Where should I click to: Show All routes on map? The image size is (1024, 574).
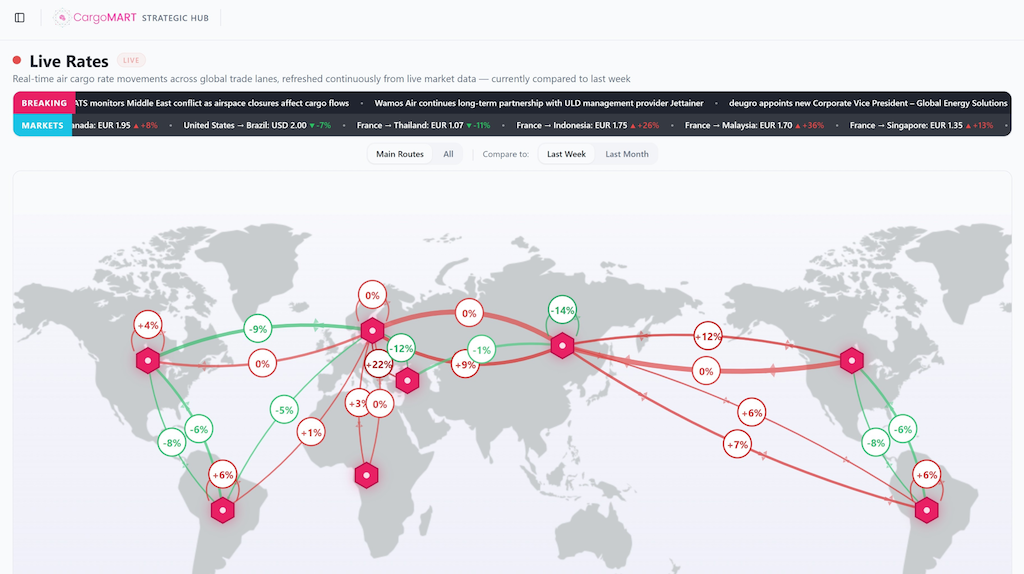click(x=448, y=154)
